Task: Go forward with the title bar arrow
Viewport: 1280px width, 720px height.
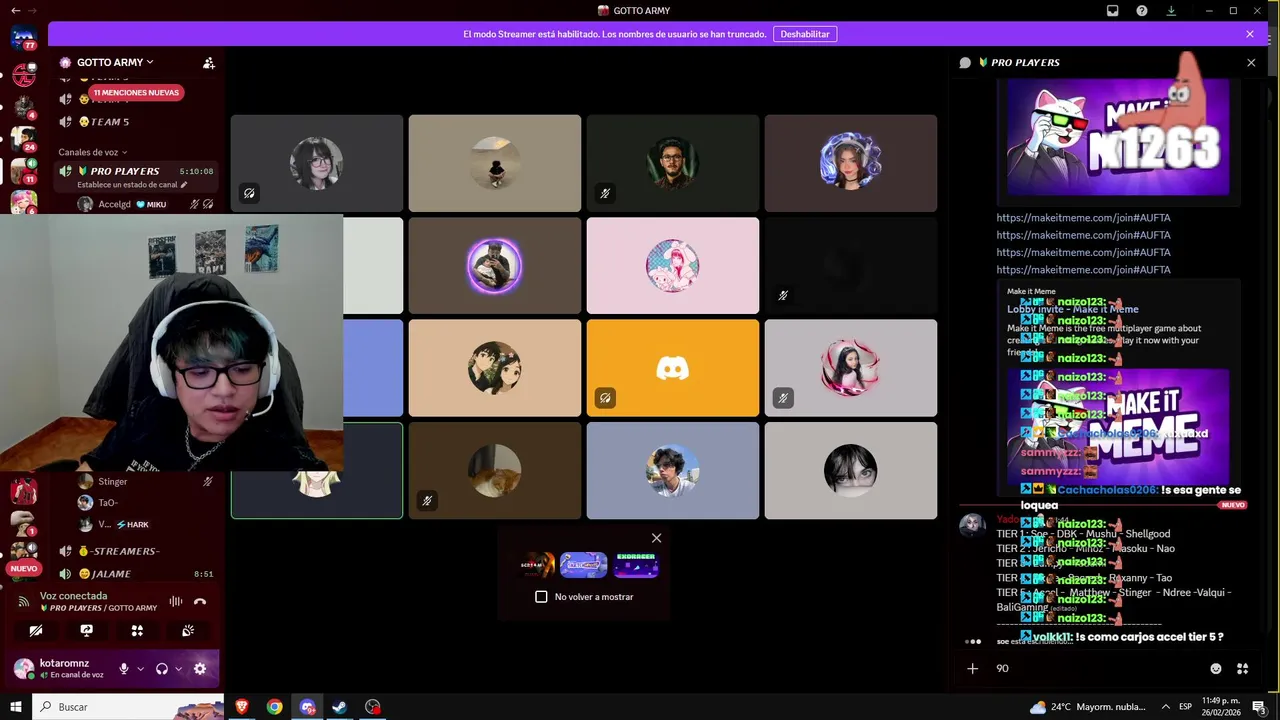Action: [x=34, y=10]
